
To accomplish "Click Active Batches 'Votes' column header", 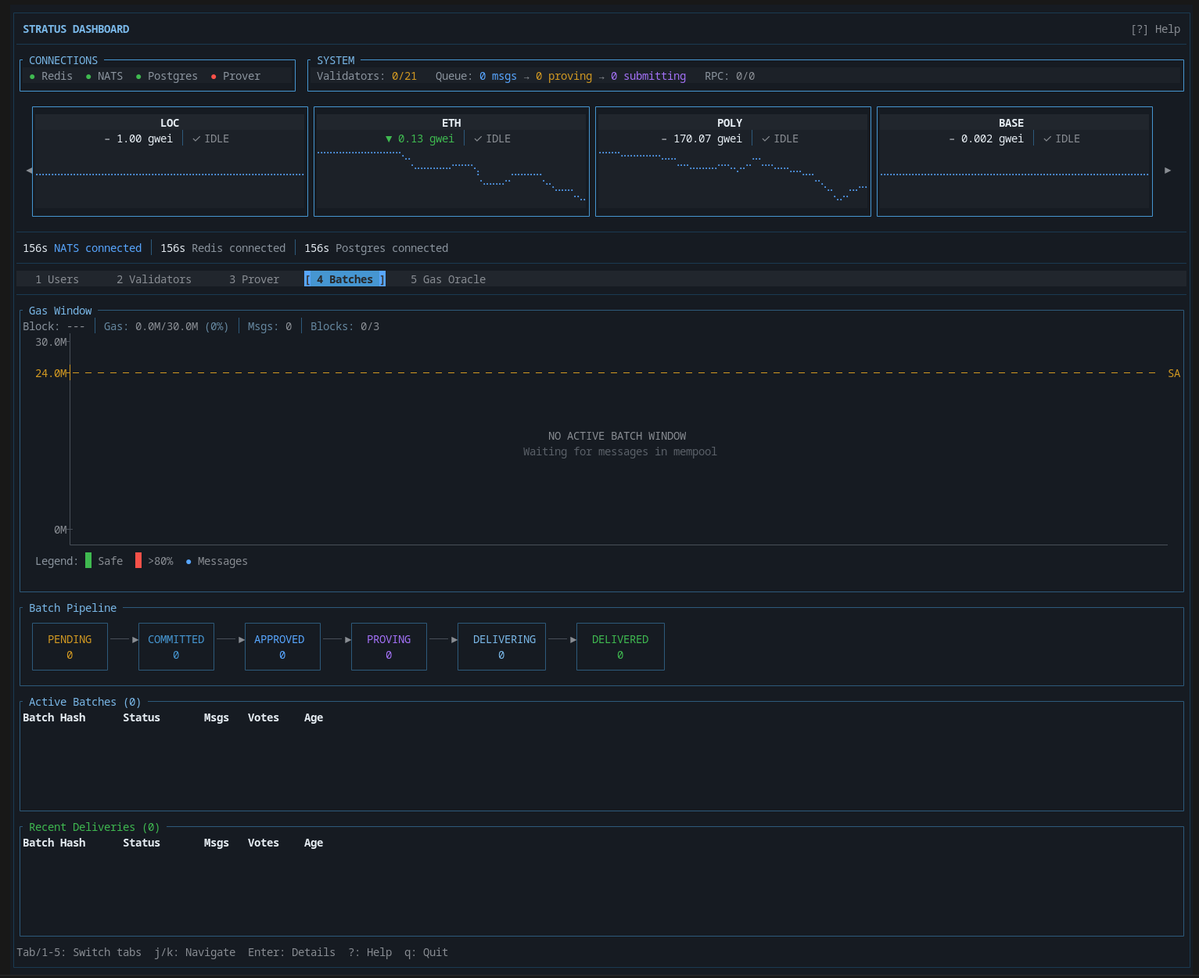I will click(x=263, y=717).
